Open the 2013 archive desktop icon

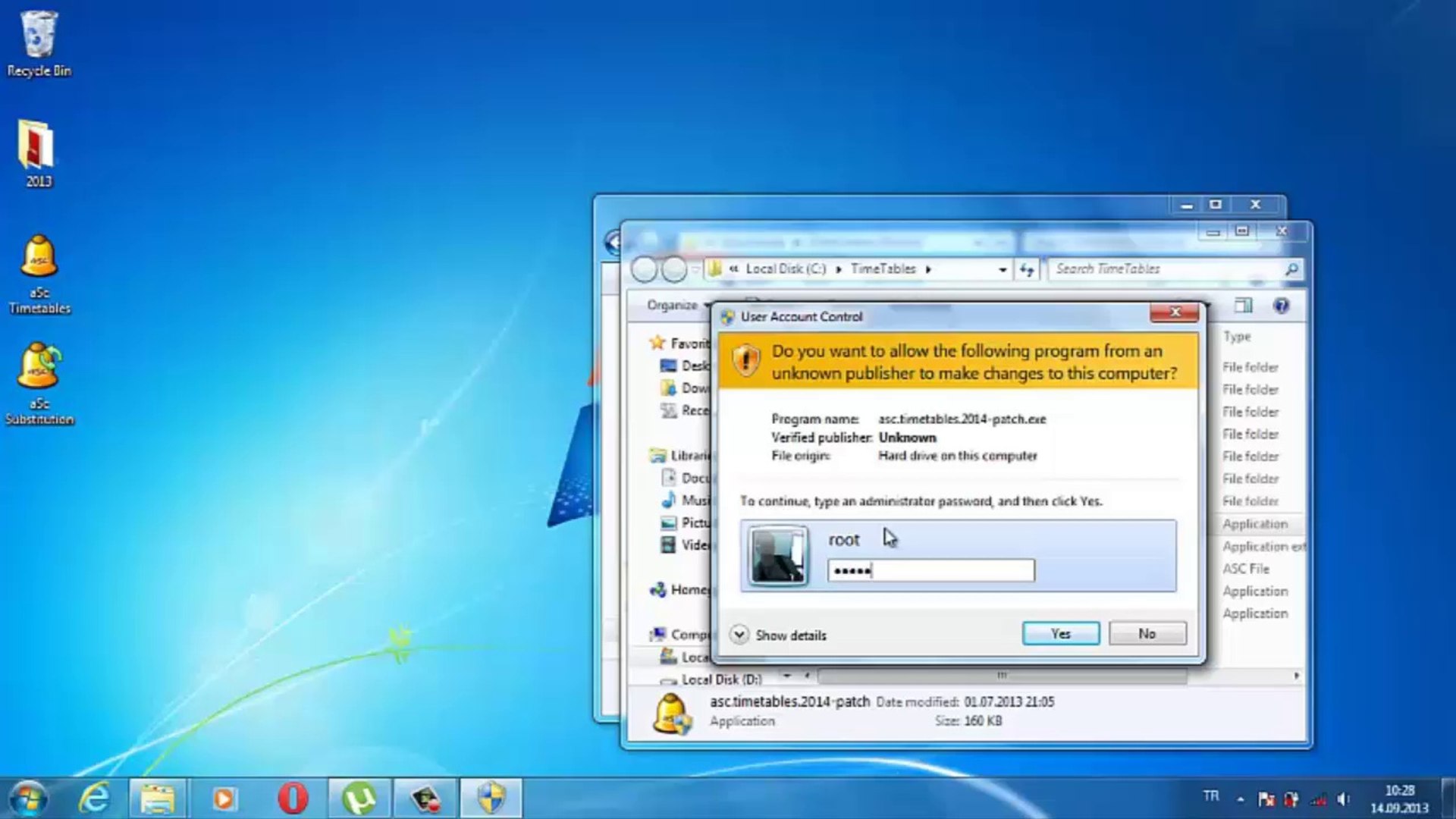coord(38,153)
